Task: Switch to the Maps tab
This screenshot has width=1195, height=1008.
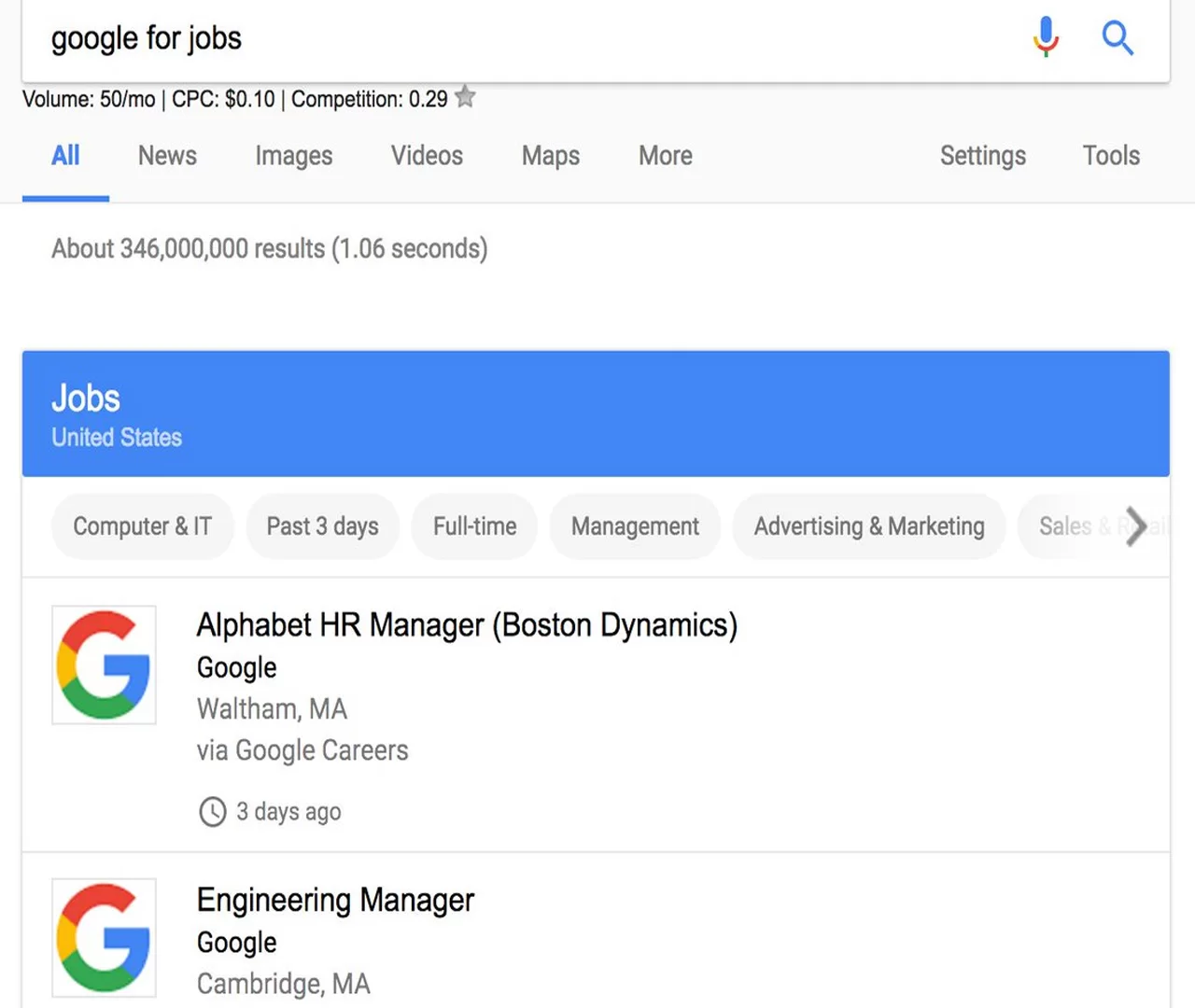Action: pos(551,156)
